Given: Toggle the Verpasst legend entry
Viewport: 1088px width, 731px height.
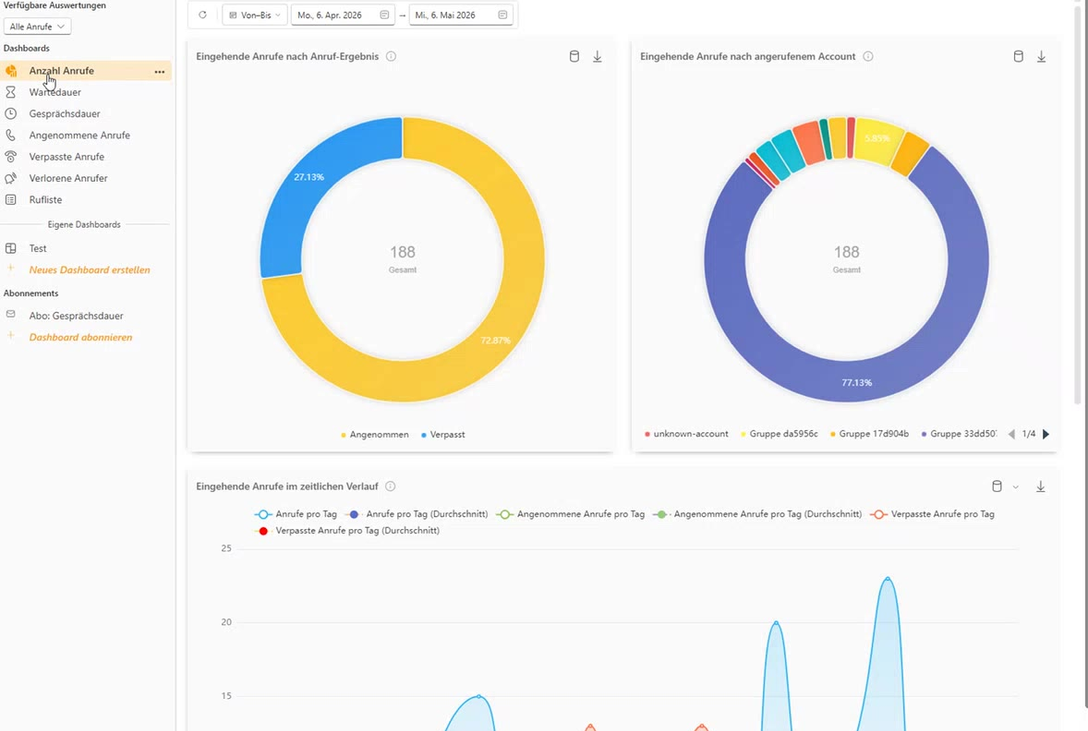Looking at the screenshot, I should tap(443, 435).
